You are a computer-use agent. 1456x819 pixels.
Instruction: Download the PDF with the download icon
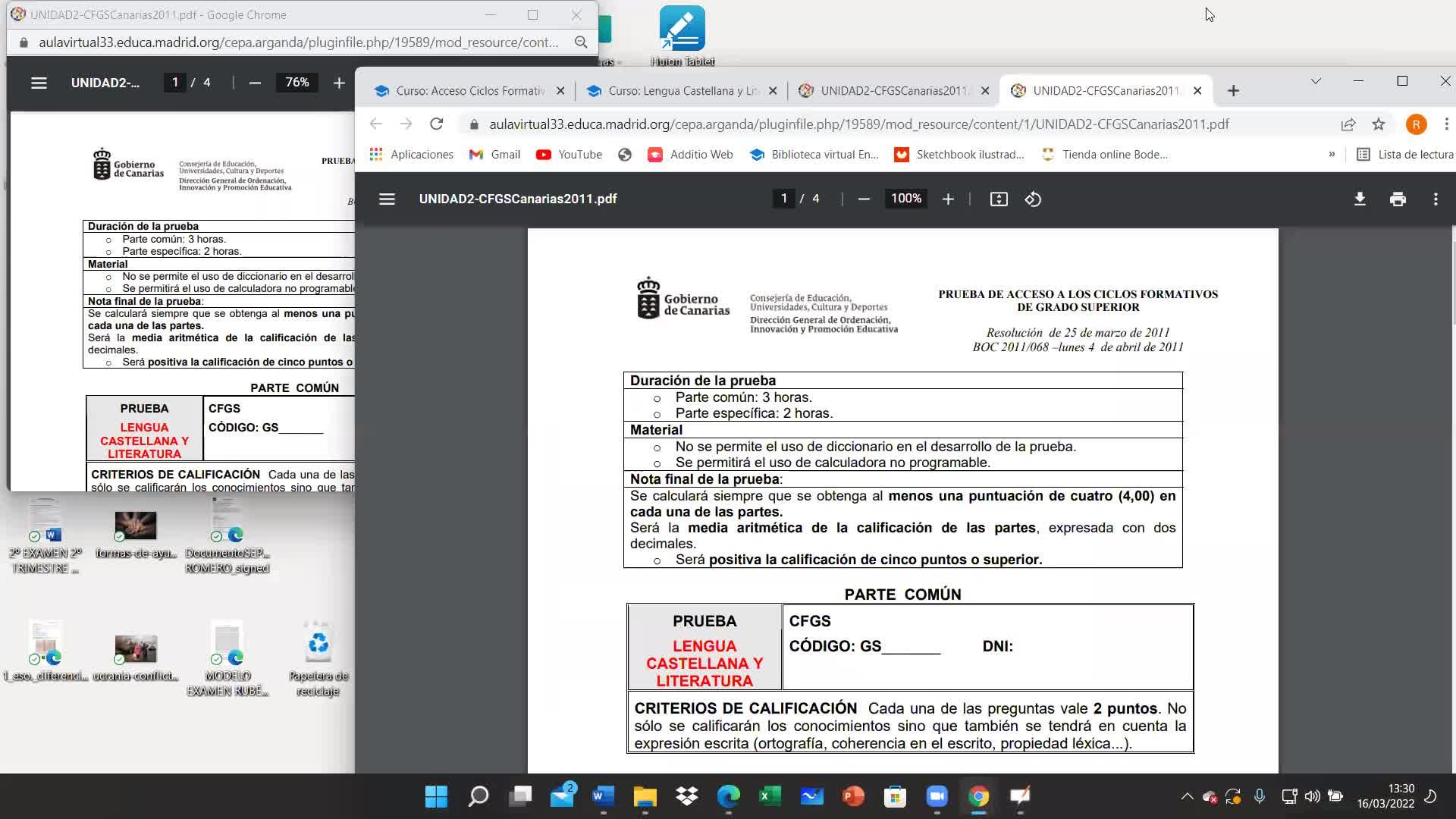point(1360,199)
